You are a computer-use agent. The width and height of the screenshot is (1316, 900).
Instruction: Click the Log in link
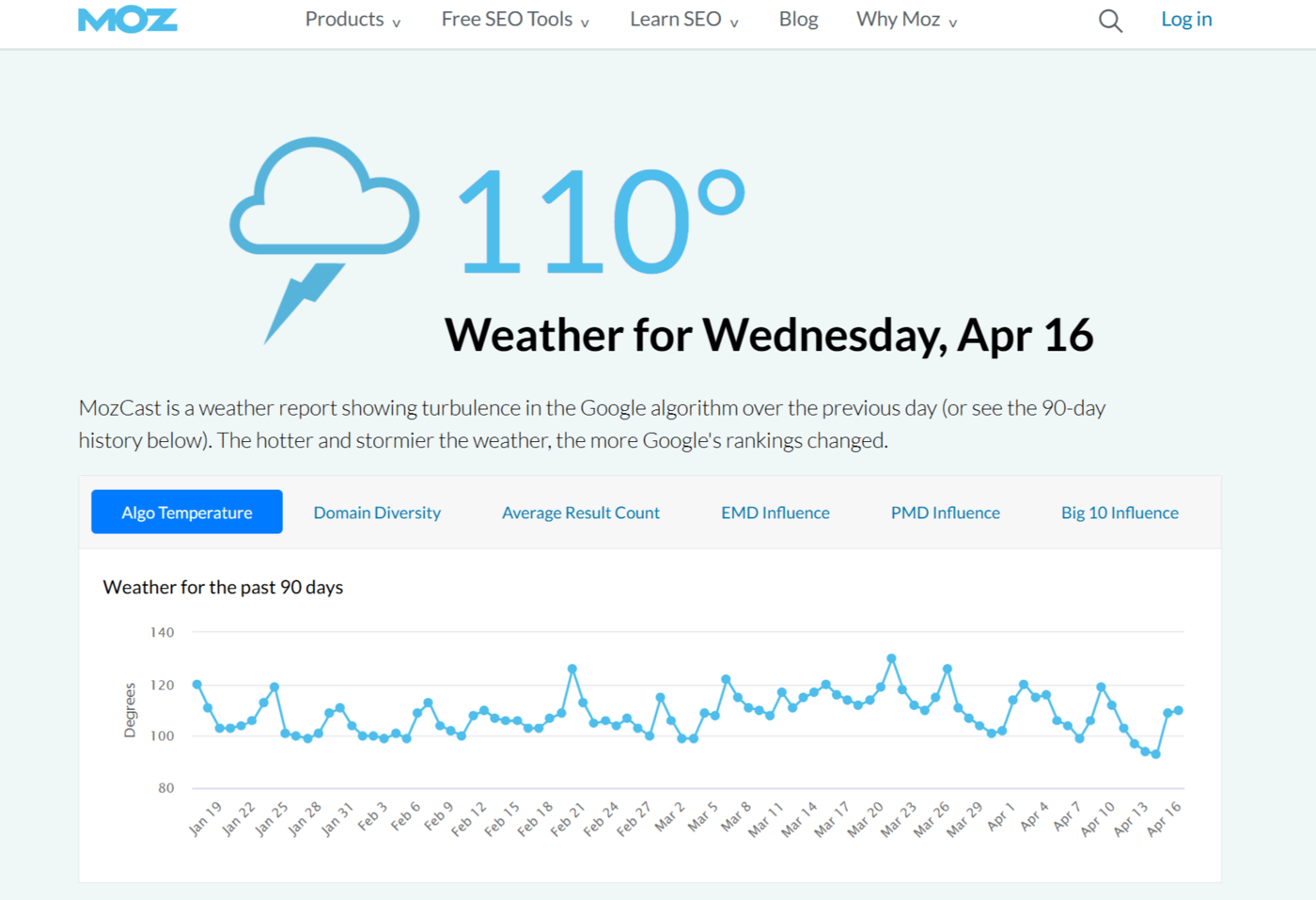point(1186,20)
